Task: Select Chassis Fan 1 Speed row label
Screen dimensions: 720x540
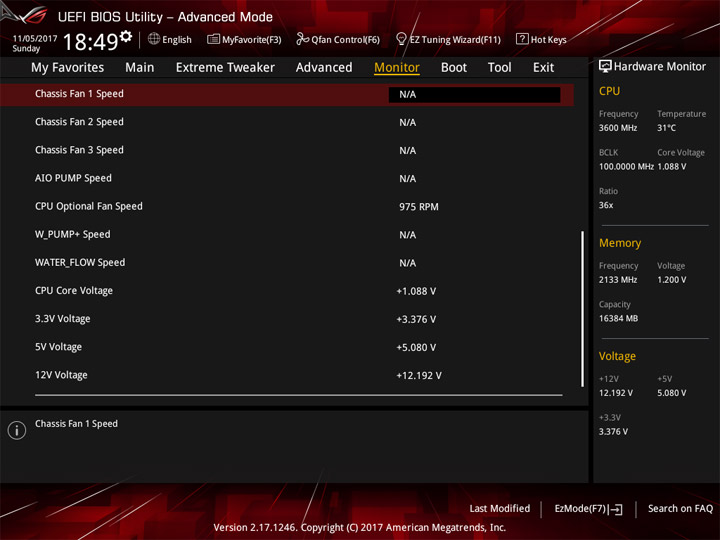Action: pos(79,94)
